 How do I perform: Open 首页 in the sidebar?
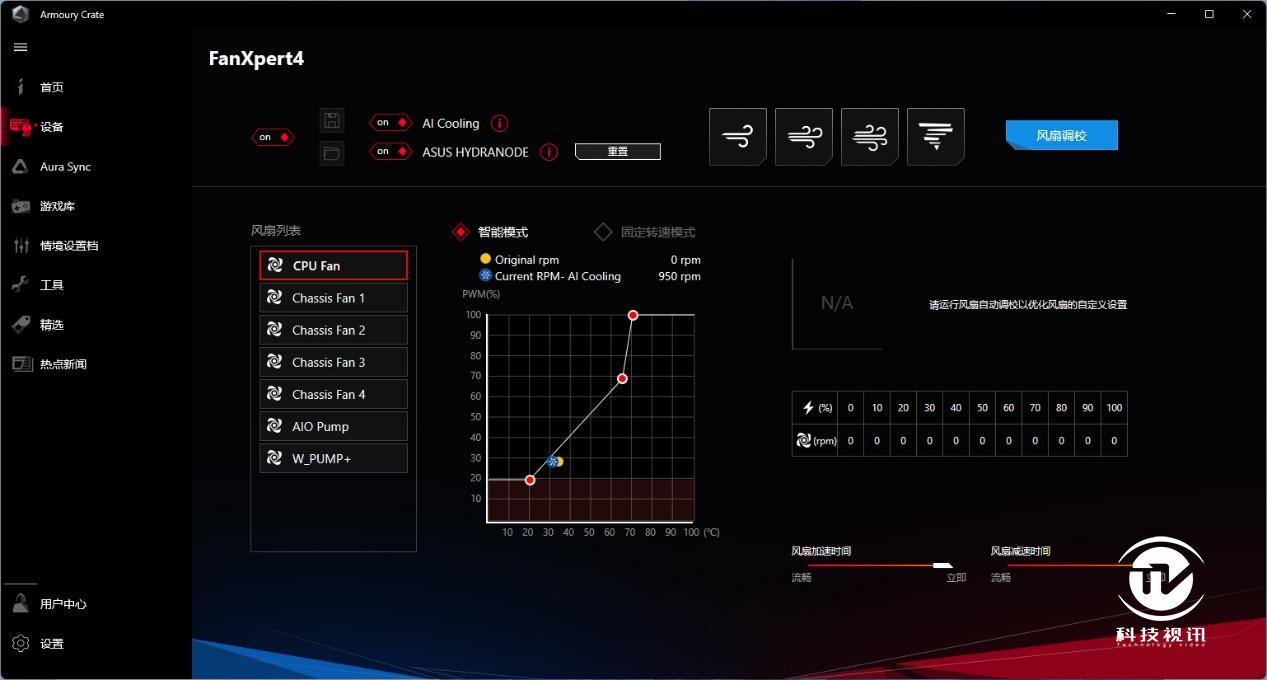tap(52, 87)
